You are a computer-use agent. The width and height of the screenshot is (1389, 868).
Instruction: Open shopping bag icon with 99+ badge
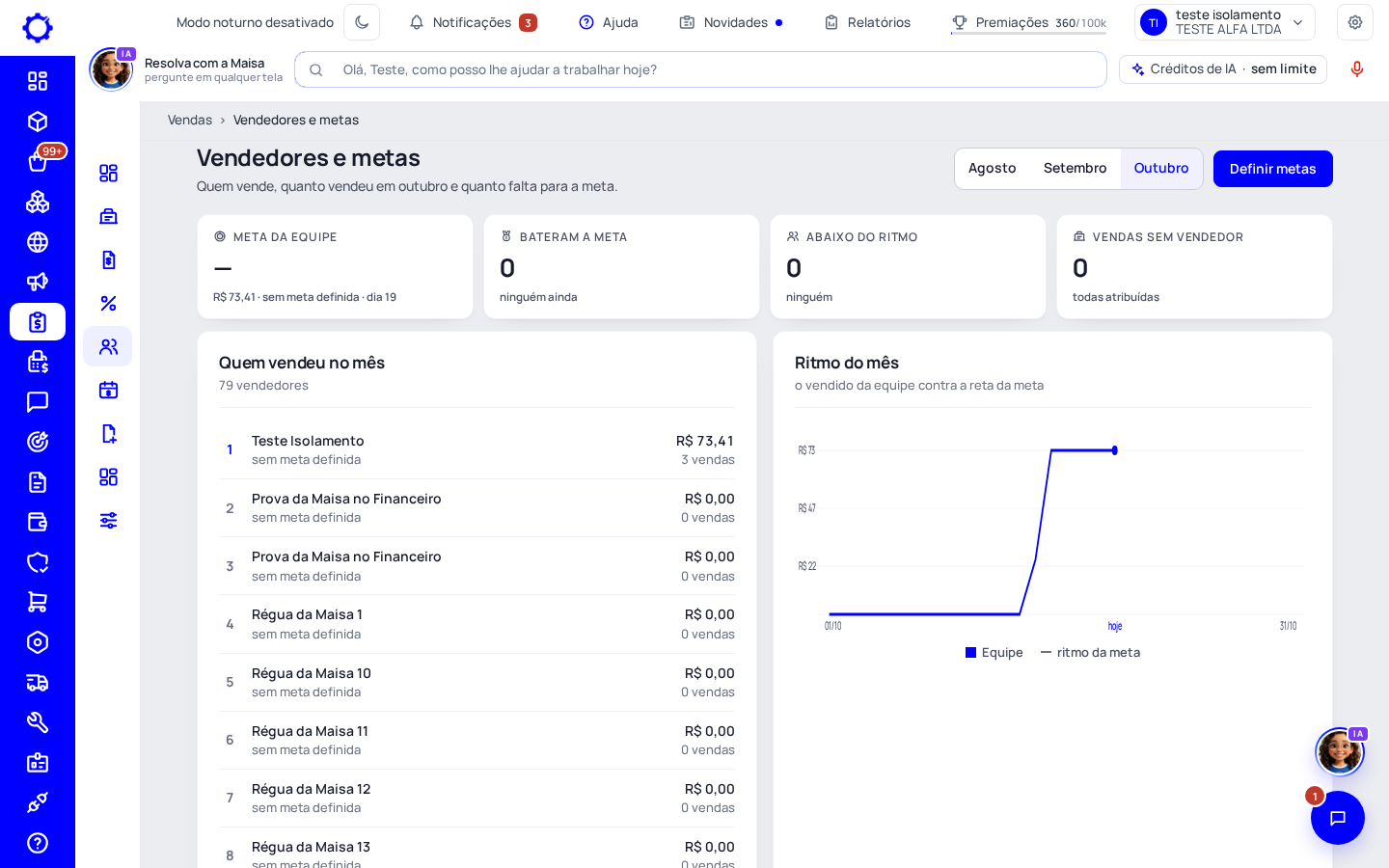(38, 161)
